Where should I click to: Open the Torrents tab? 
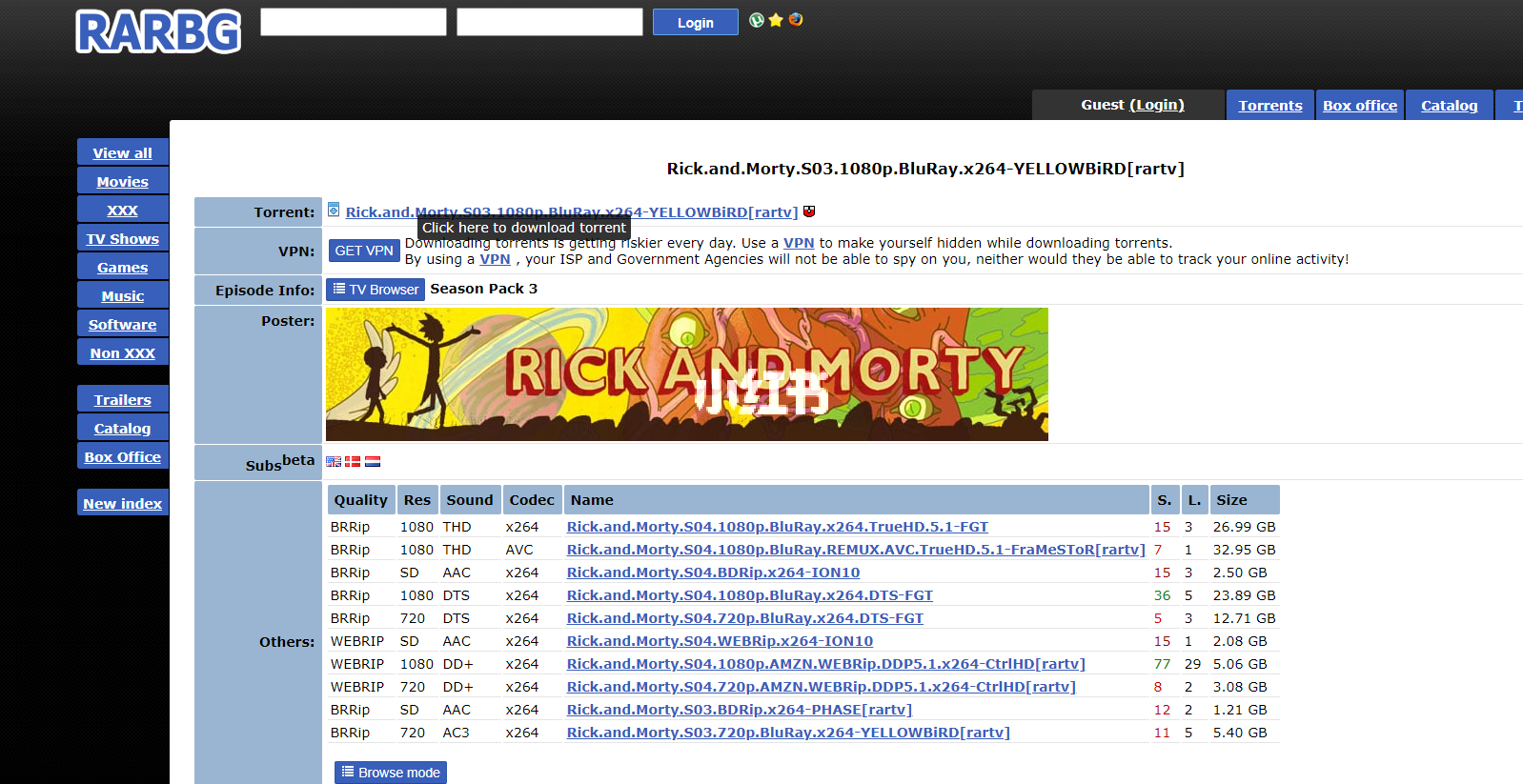pos(1270,105)
